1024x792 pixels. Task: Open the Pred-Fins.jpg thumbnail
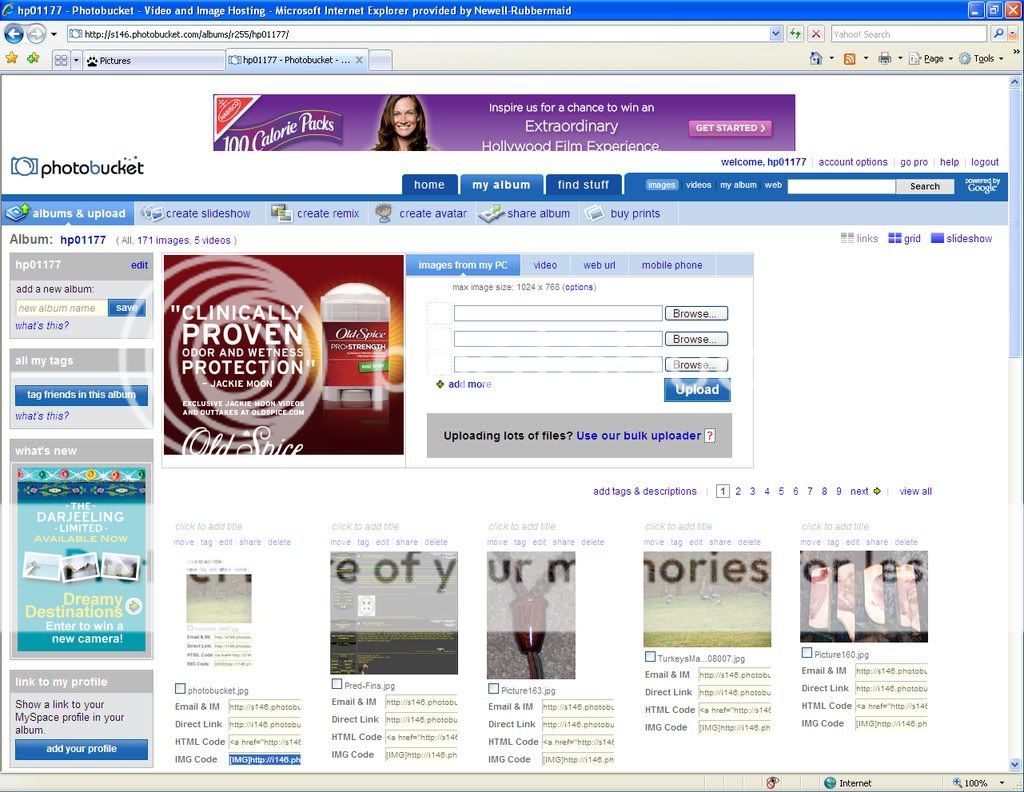tap(394, 612)
